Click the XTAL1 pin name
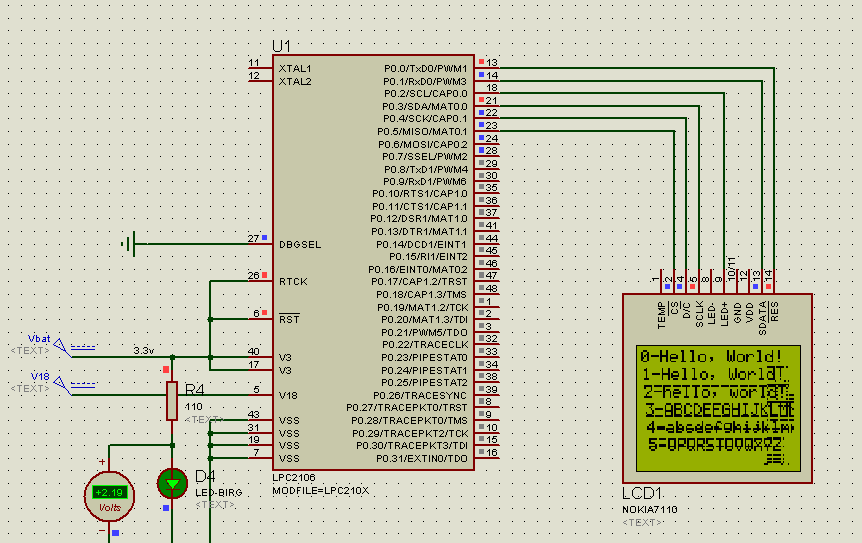Viewport: 862px width, 543px height. click(x=295, y=69)
